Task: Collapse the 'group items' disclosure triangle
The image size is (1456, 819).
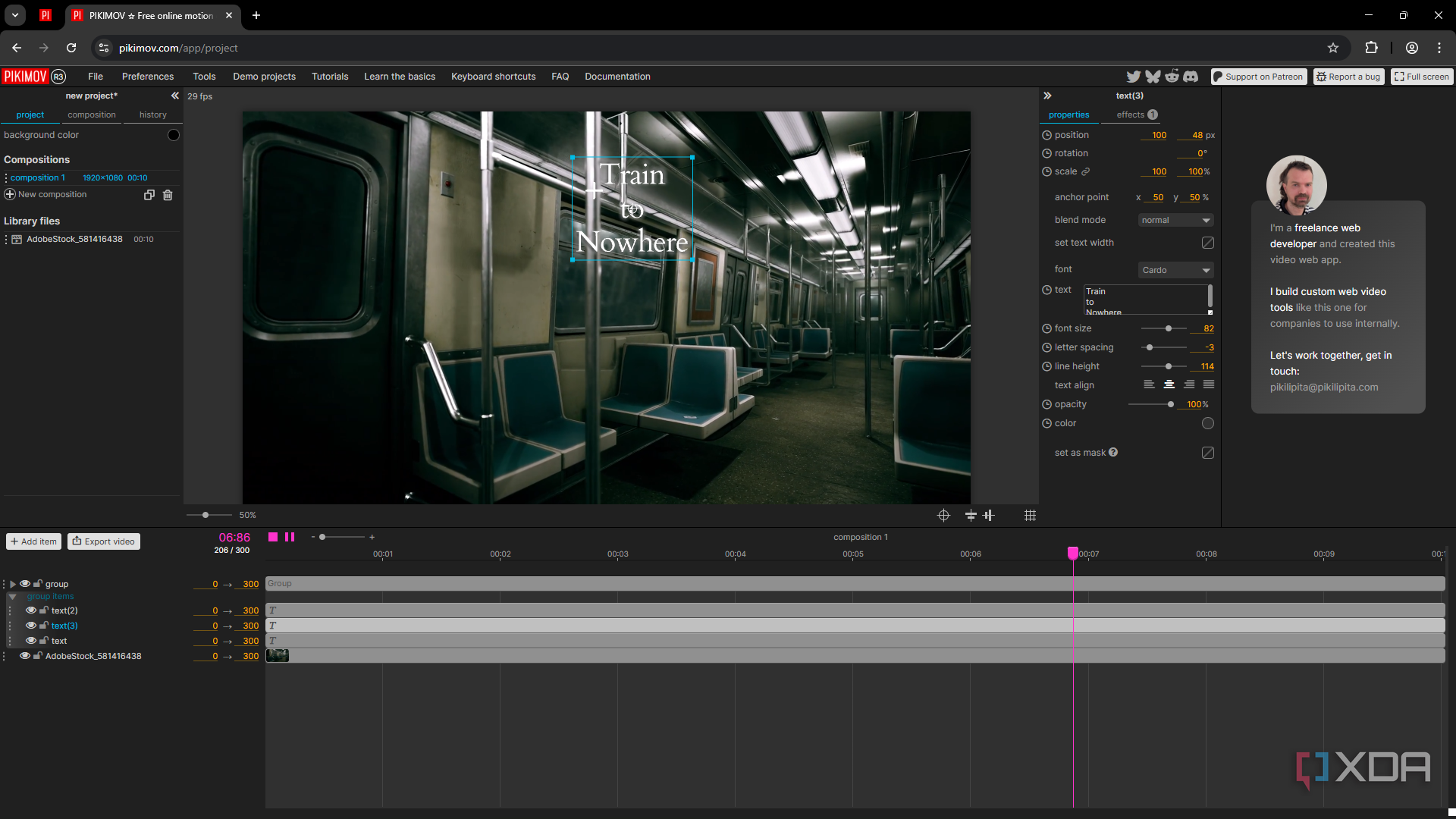Action: 13,597
